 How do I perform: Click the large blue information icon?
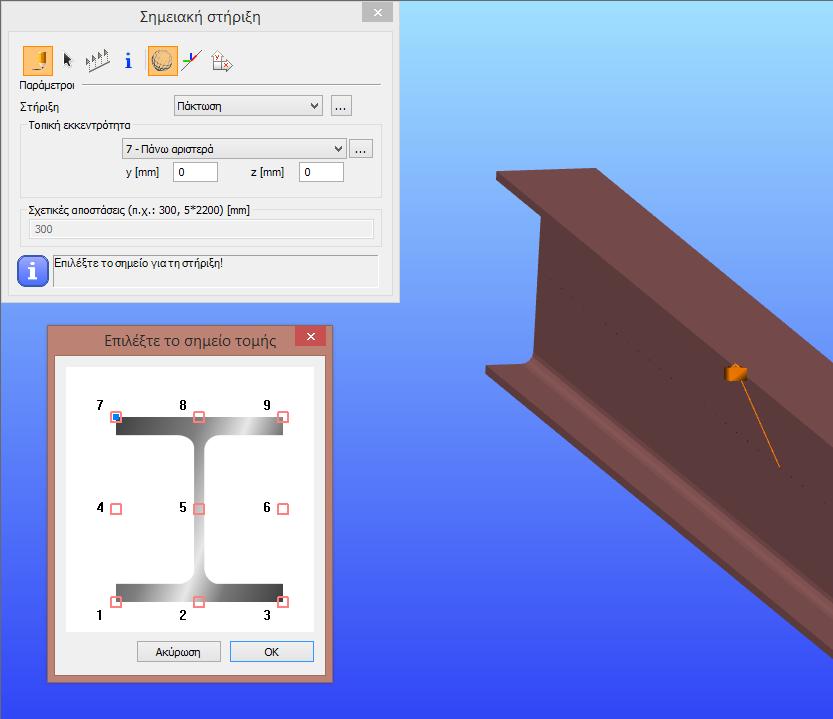[33, 271]
